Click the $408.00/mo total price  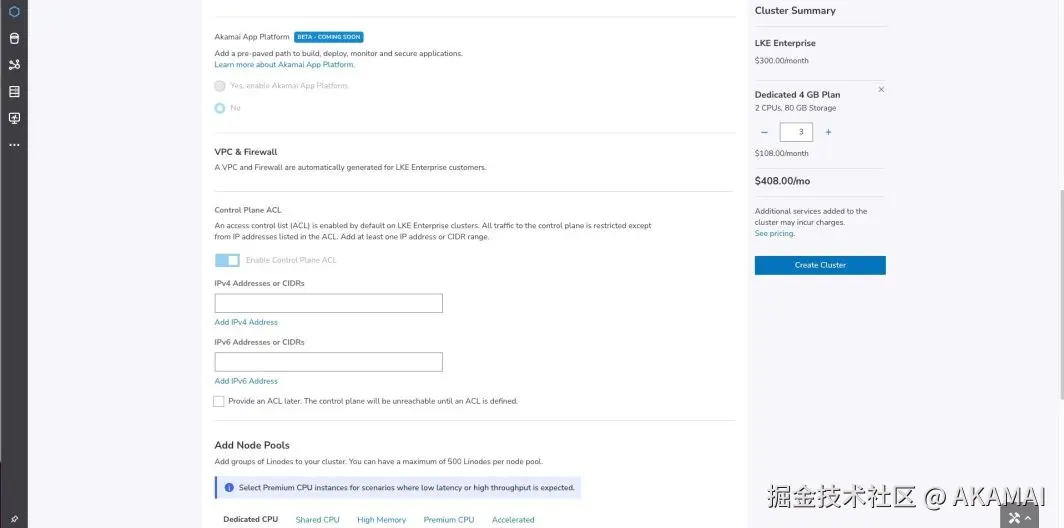[x=782, y=181]
